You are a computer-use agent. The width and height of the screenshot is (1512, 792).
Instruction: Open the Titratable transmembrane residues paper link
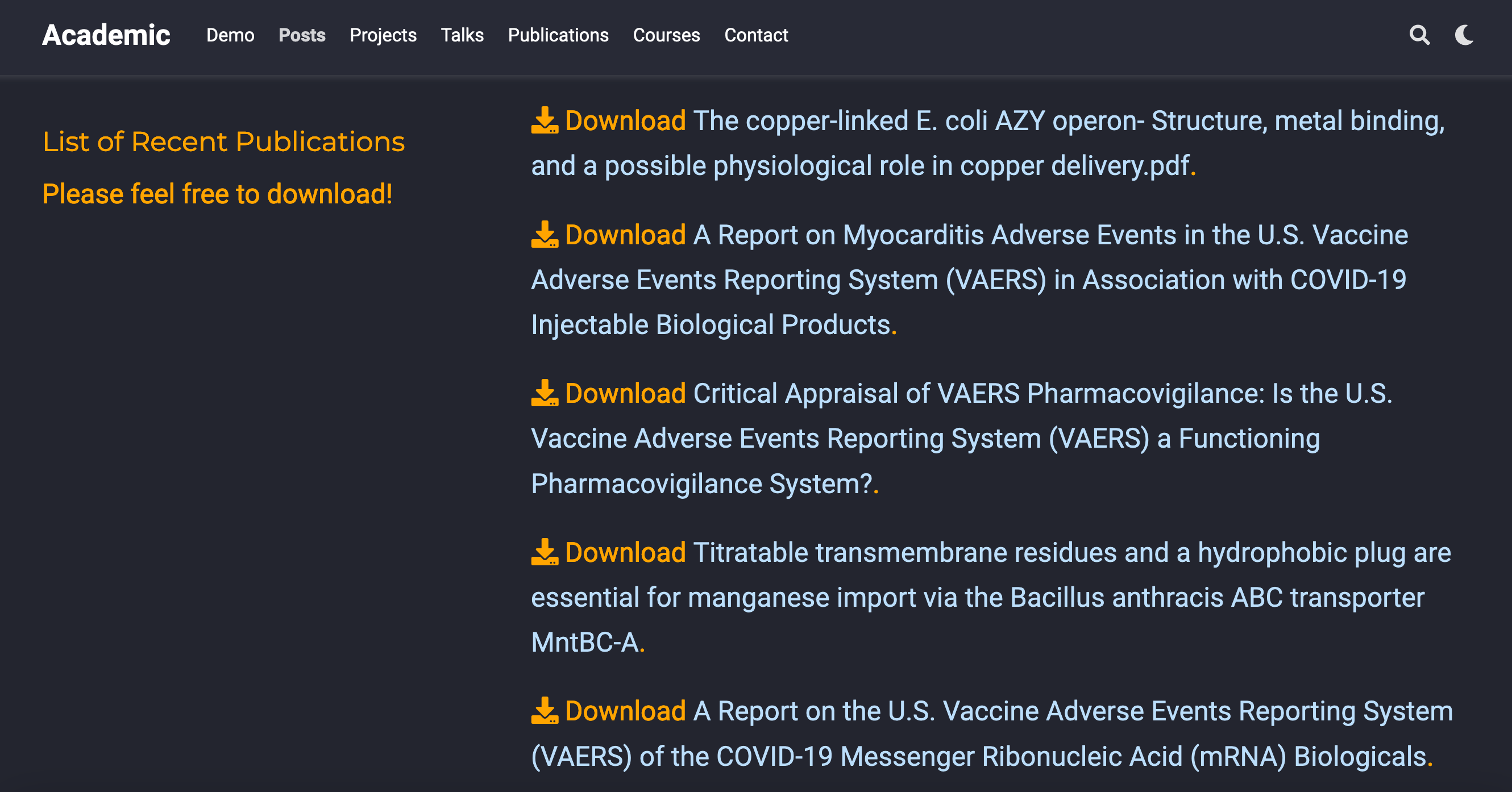991,597
